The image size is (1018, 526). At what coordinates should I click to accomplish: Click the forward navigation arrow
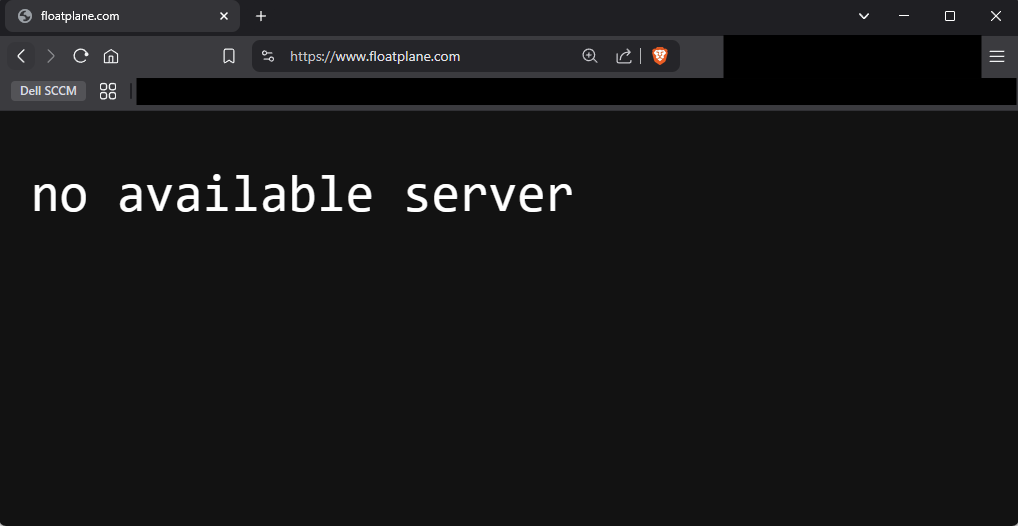click(51, 56)
